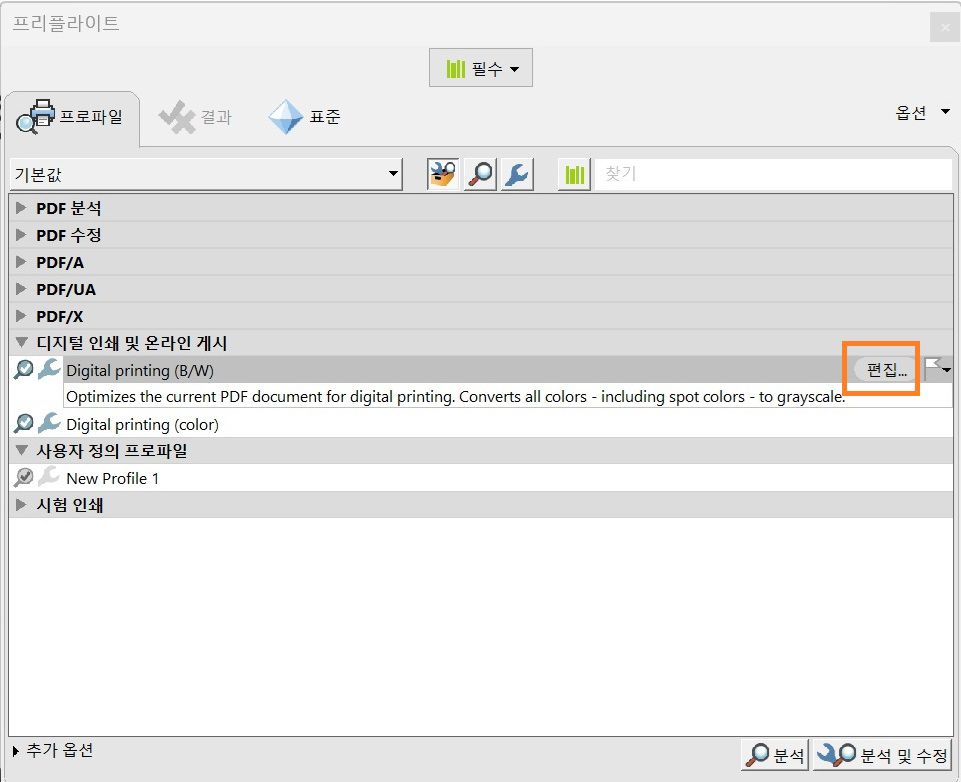Screen dimensions: 961x782
Task: Click grayed wrench icon of New Profile 1
Action: coord(48,477)
